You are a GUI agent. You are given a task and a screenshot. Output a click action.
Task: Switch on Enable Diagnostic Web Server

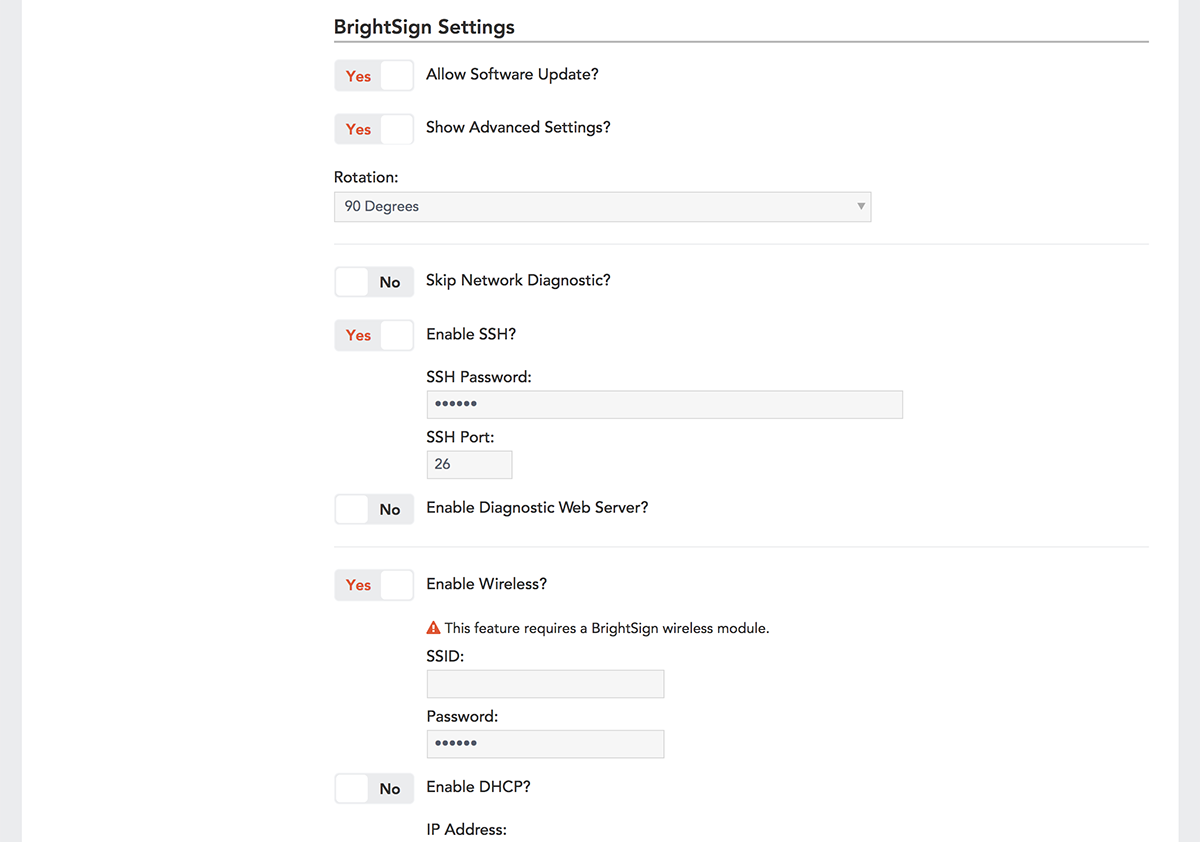[374, 509]
